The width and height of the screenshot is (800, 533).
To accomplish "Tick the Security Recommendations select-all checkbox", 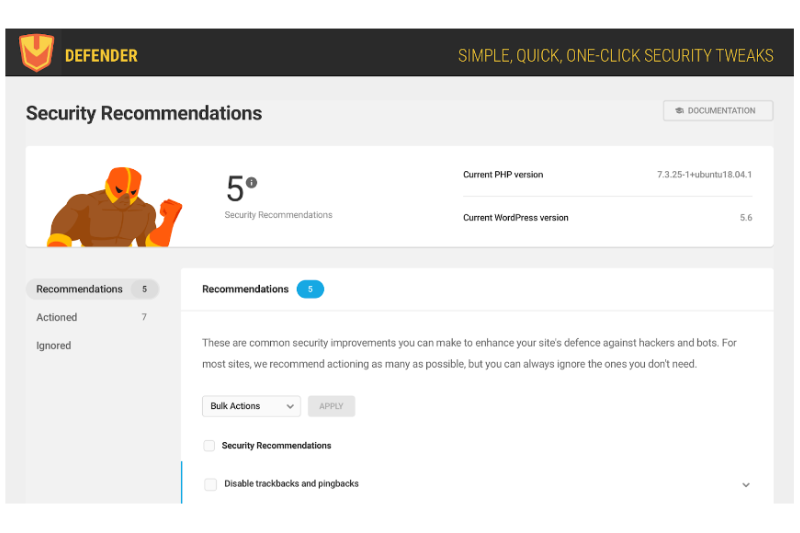I will coord(209,446).
